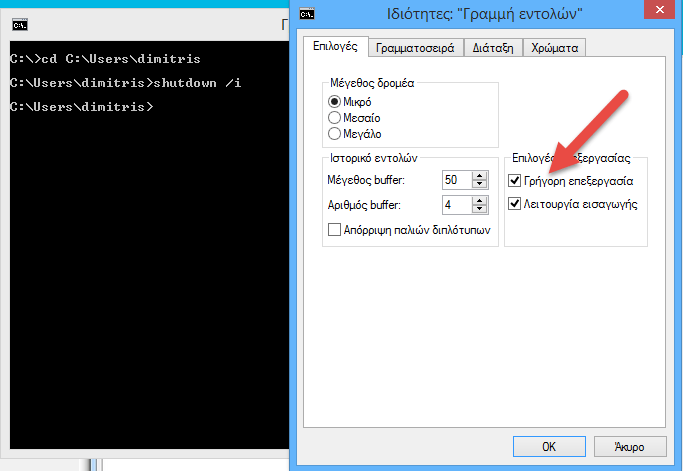Click the Command Prompt window title bar icon
This screenshot has height=471, width=683.
18,24
